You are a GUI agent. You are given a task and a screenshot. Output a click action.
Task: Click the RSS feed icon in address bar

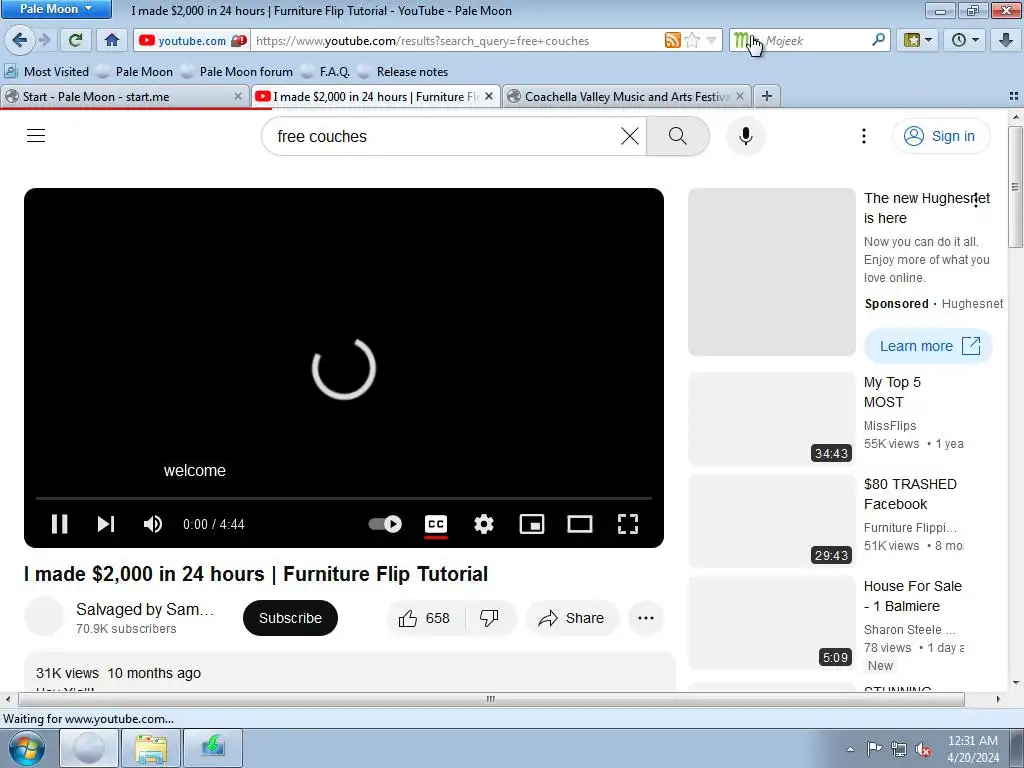click(672, 40)
